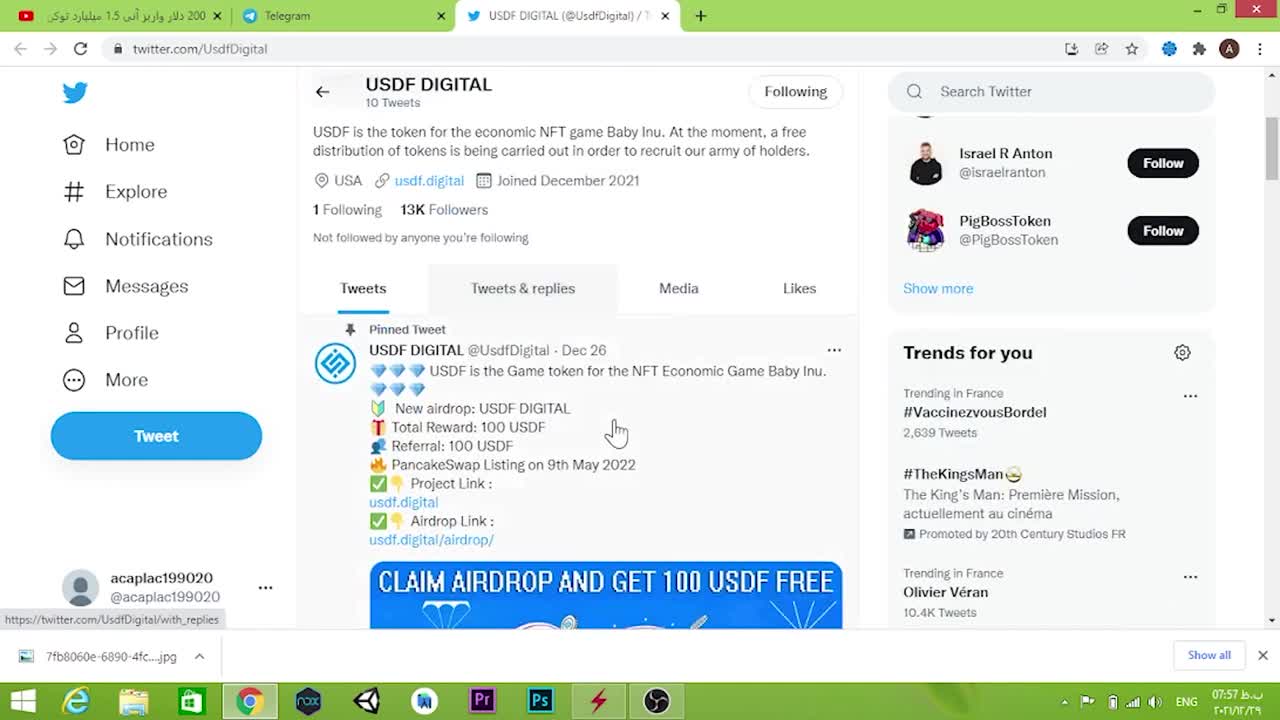Click Show more suggested accounts
Viewport: 1280px width, 720px height.
tap(937, 289)
